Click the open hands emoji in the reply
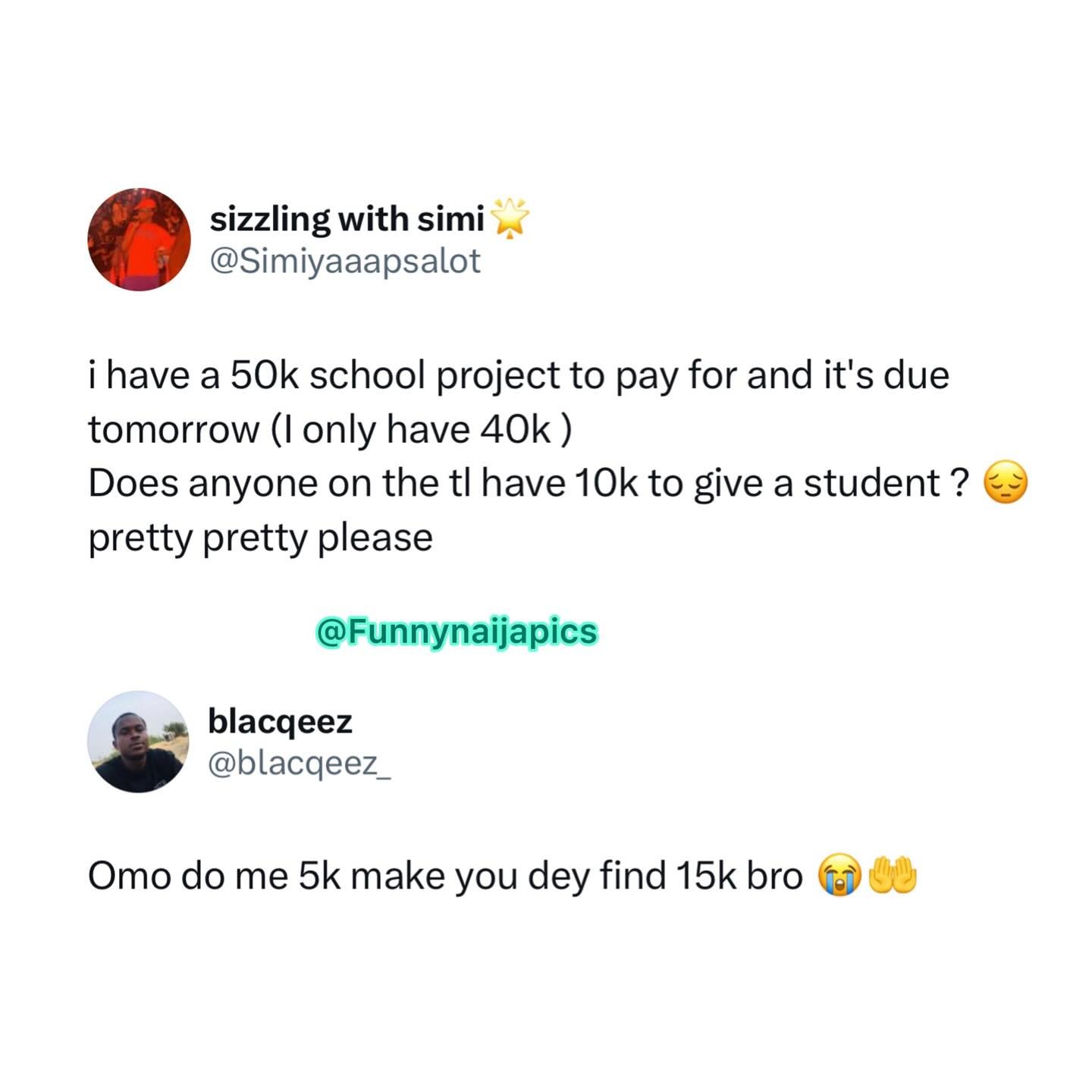Image resolution: width=1092 pixels, height=1092 pixels. click(x=893, y=876)
